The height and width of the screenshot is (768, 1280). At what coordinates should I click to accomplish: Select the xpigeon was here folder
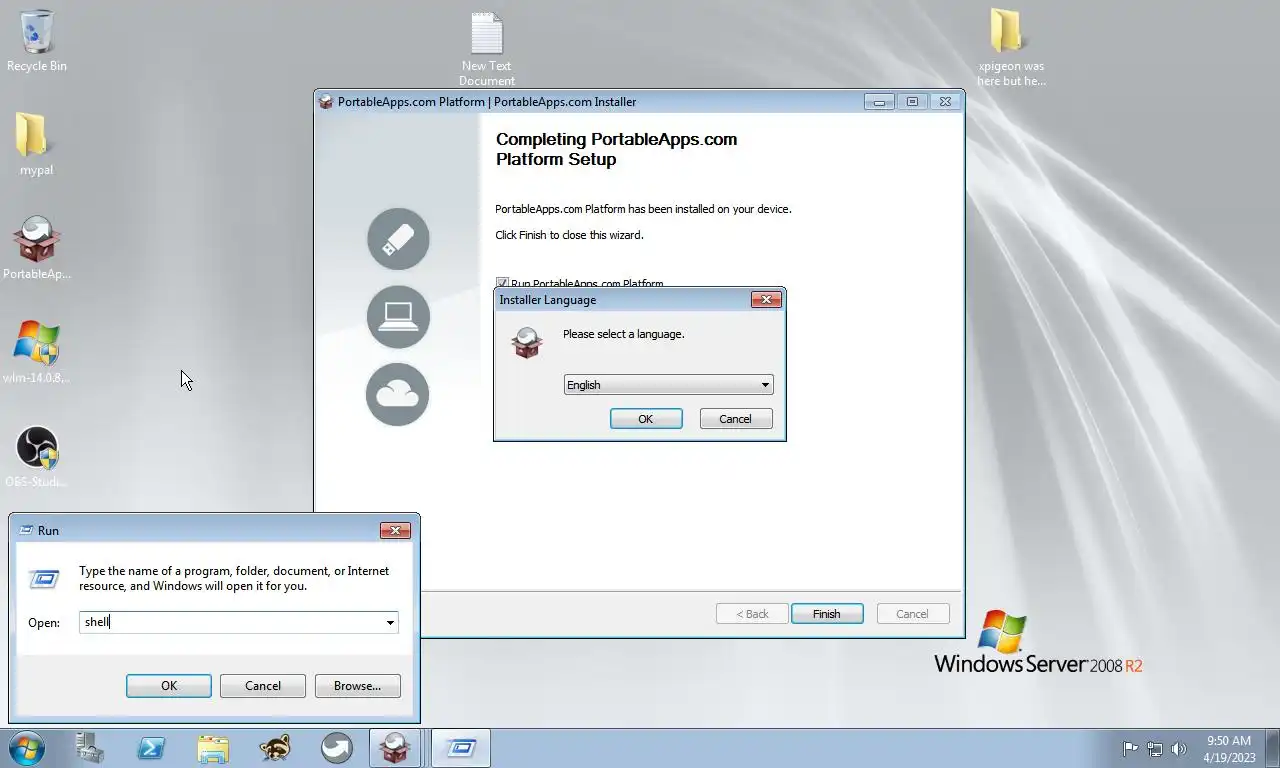[x=1011, y=48]
